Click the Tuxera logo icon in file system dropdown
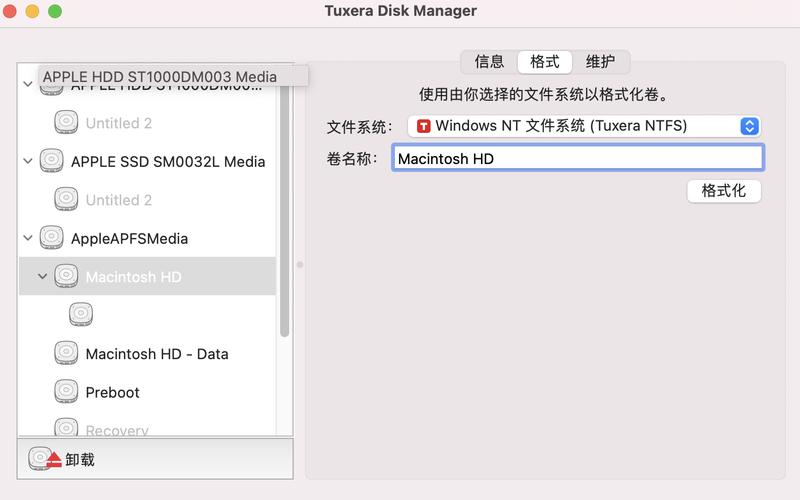The image size is (800, 500). pyautogui.click(x=423, y=126)
